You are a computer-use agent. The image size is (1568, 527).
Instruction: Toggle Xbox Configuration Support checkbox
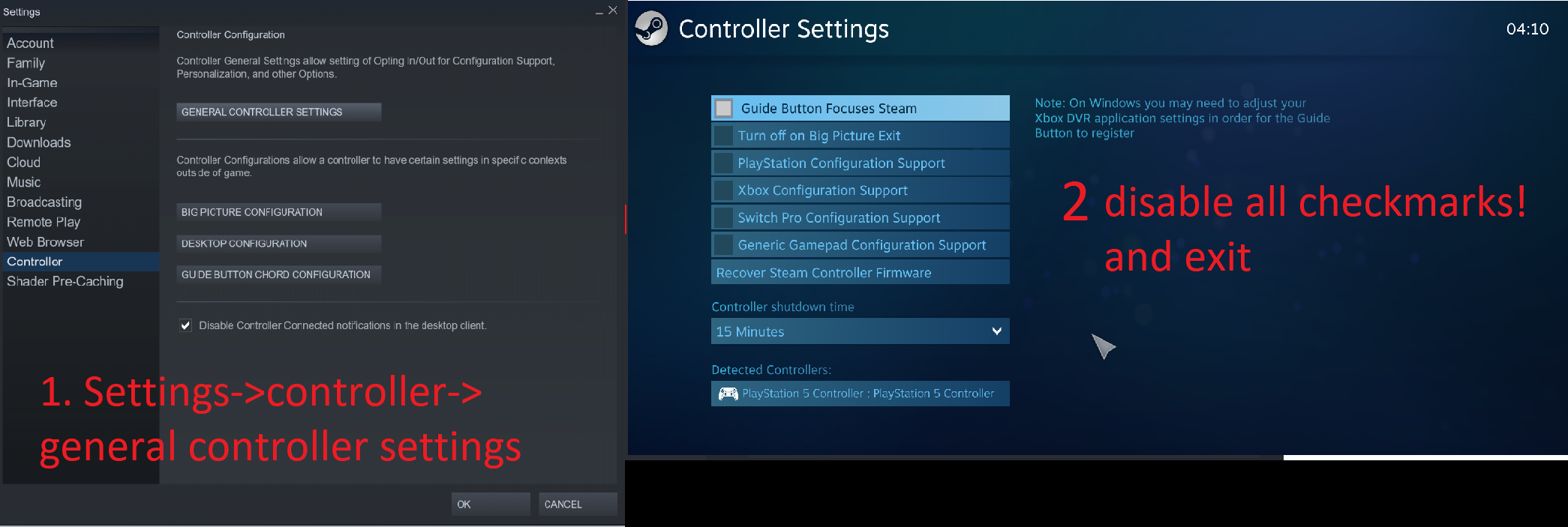[x=724, y=190]
